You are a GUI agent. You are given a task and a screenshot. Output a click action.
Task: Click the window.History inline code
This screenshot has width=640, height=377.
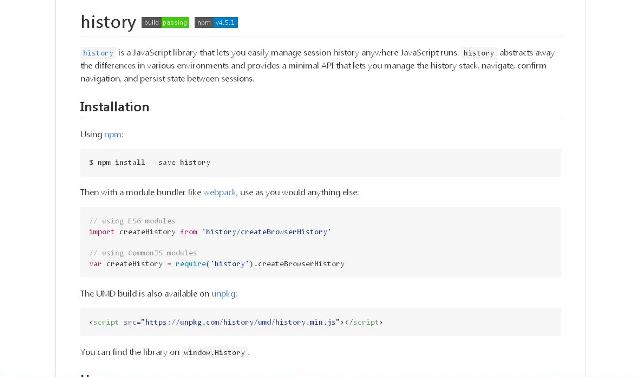point(215,352)
